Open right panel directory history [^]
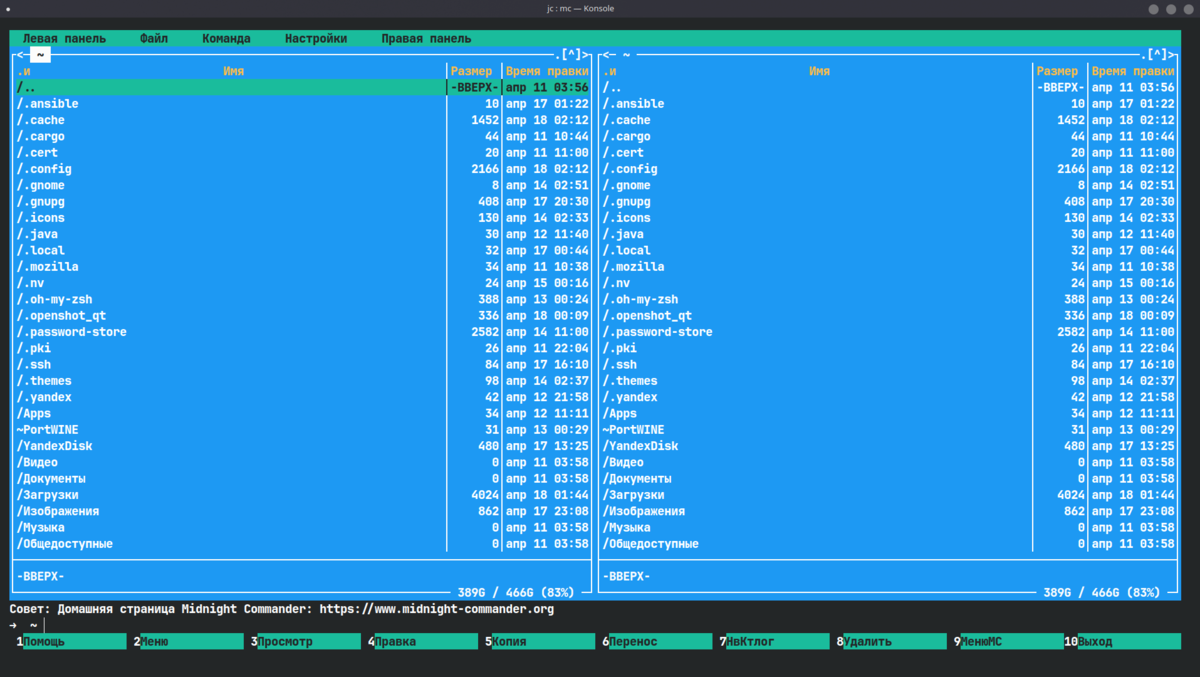Viewport: 1200px width, 677px height. click(1158, 55)
